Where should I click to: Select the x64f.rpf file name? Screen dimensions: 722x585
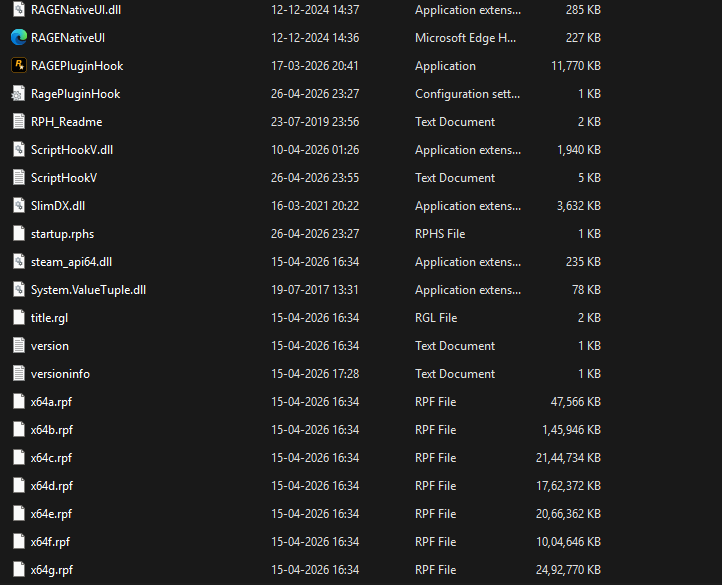coord(50,542)
